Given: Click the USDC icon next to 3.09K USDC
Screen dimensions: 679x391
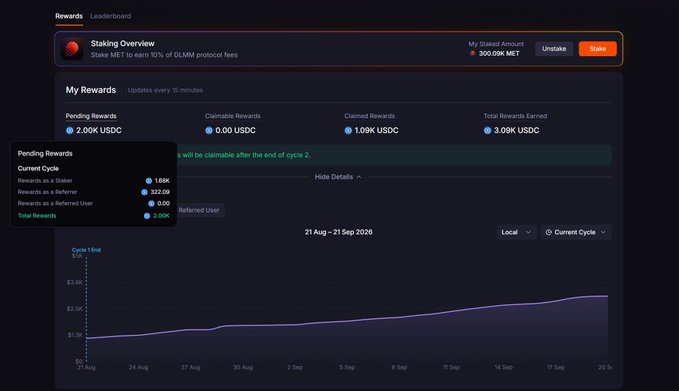Looking at the screenshot, I should tap(487, 130).
